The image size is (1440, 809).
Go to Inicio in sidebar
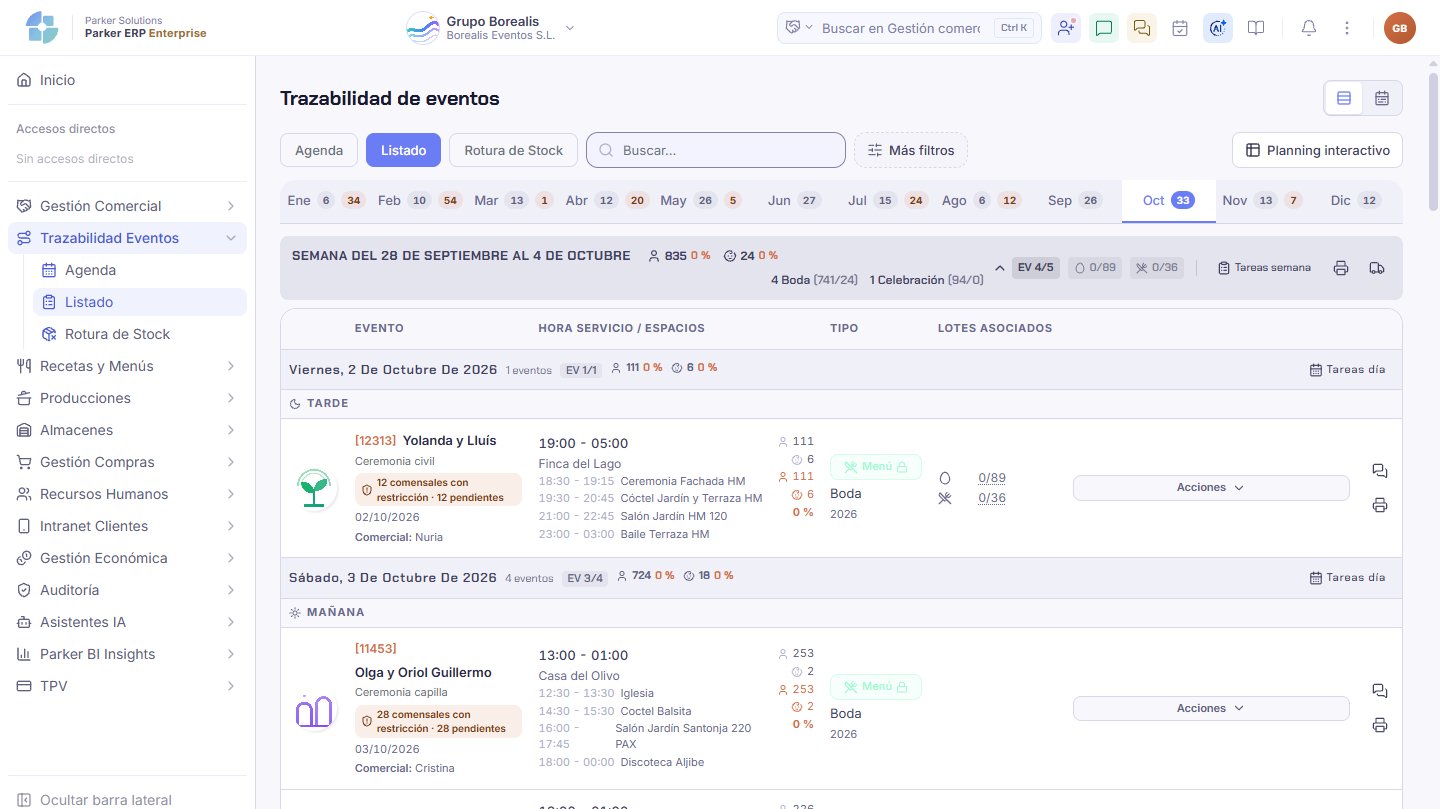click(x=127, y=80)
